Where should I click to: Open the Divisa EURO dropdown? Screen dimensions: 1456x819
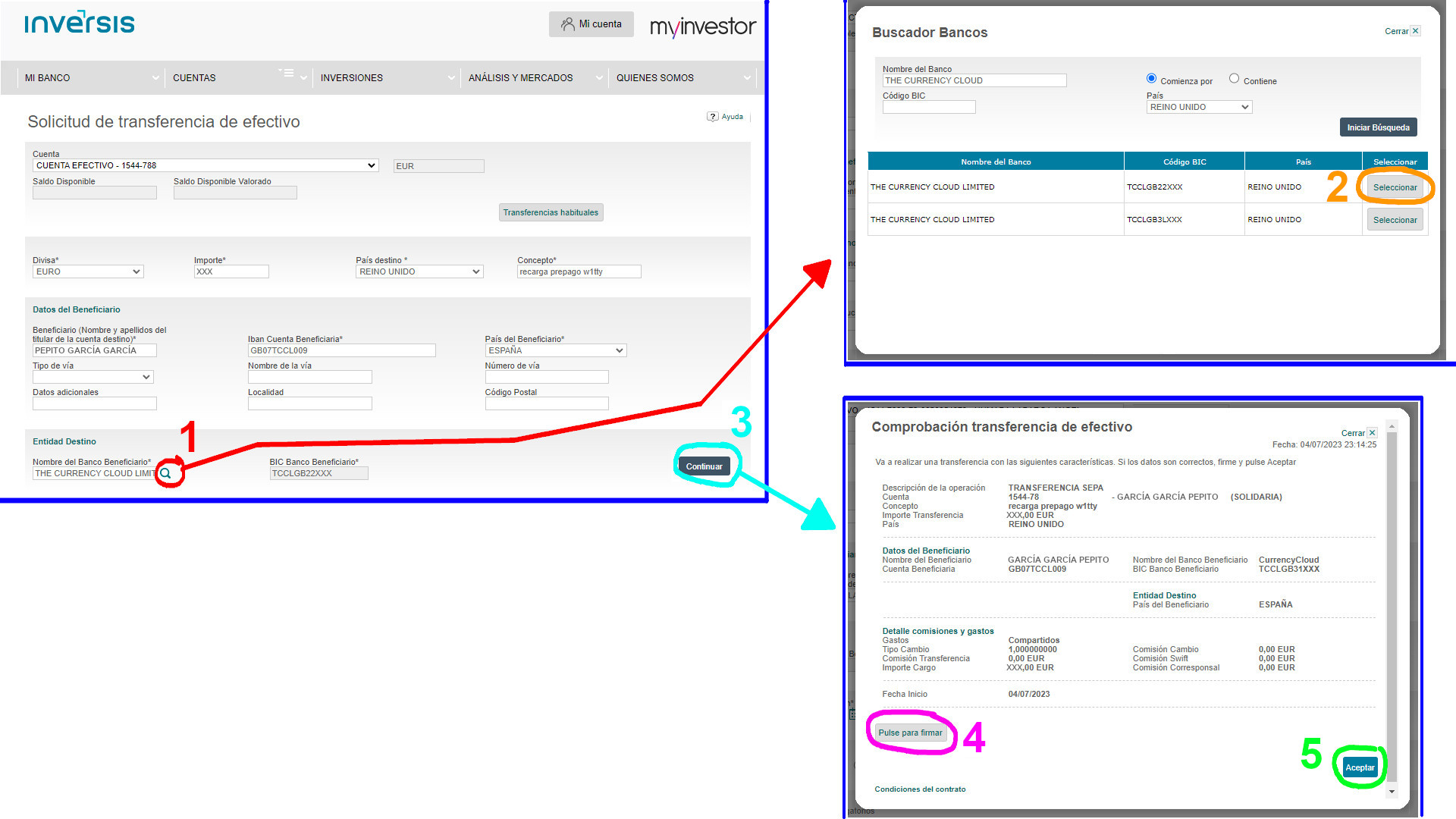[88, 271]
